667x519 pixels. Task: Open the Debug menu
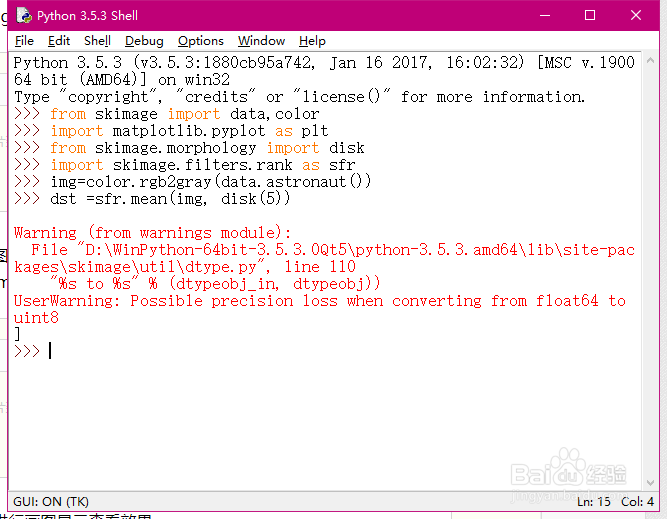coord(144,41)
